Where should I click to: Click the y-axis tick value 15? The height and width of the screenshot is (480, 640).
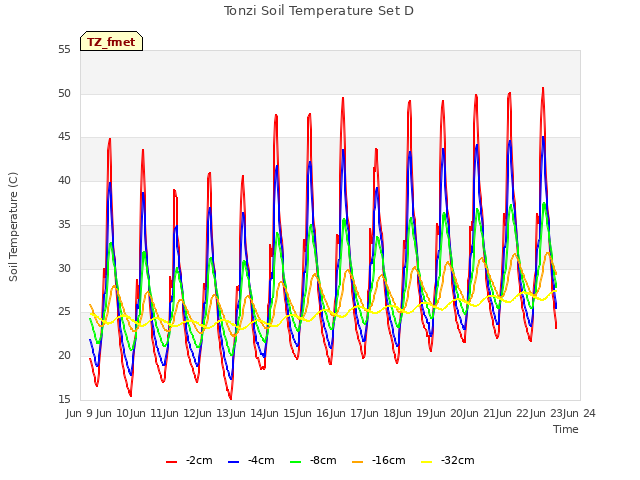(64, 399)
